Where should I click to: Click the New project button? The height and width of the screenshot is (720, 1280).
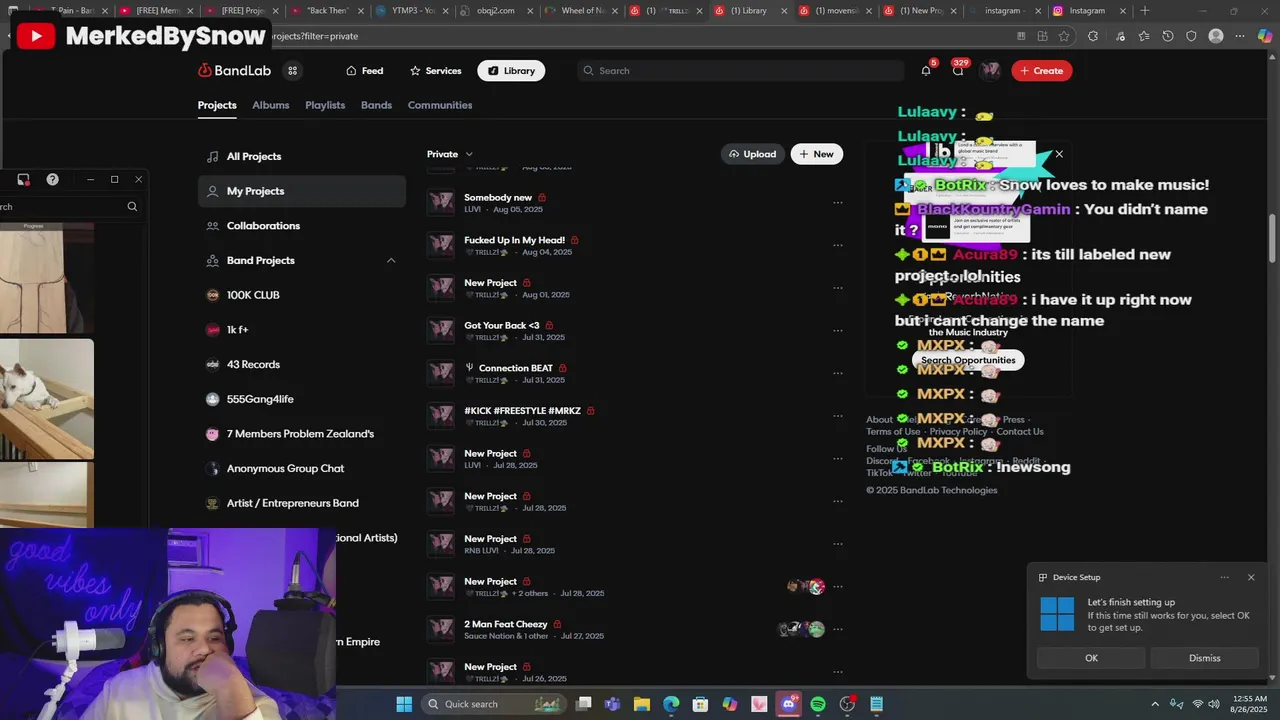(x=816, y=154)
